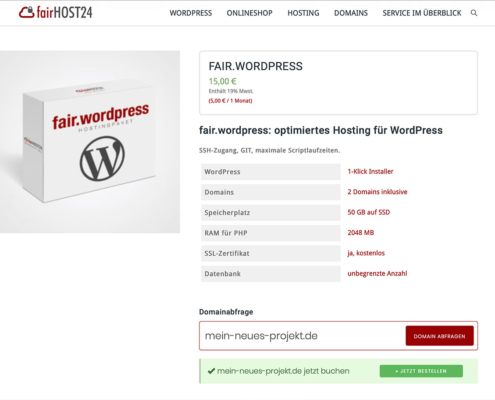Click the 2 Domains inklusive text
The image size is (495, 400).
point(377,192)
